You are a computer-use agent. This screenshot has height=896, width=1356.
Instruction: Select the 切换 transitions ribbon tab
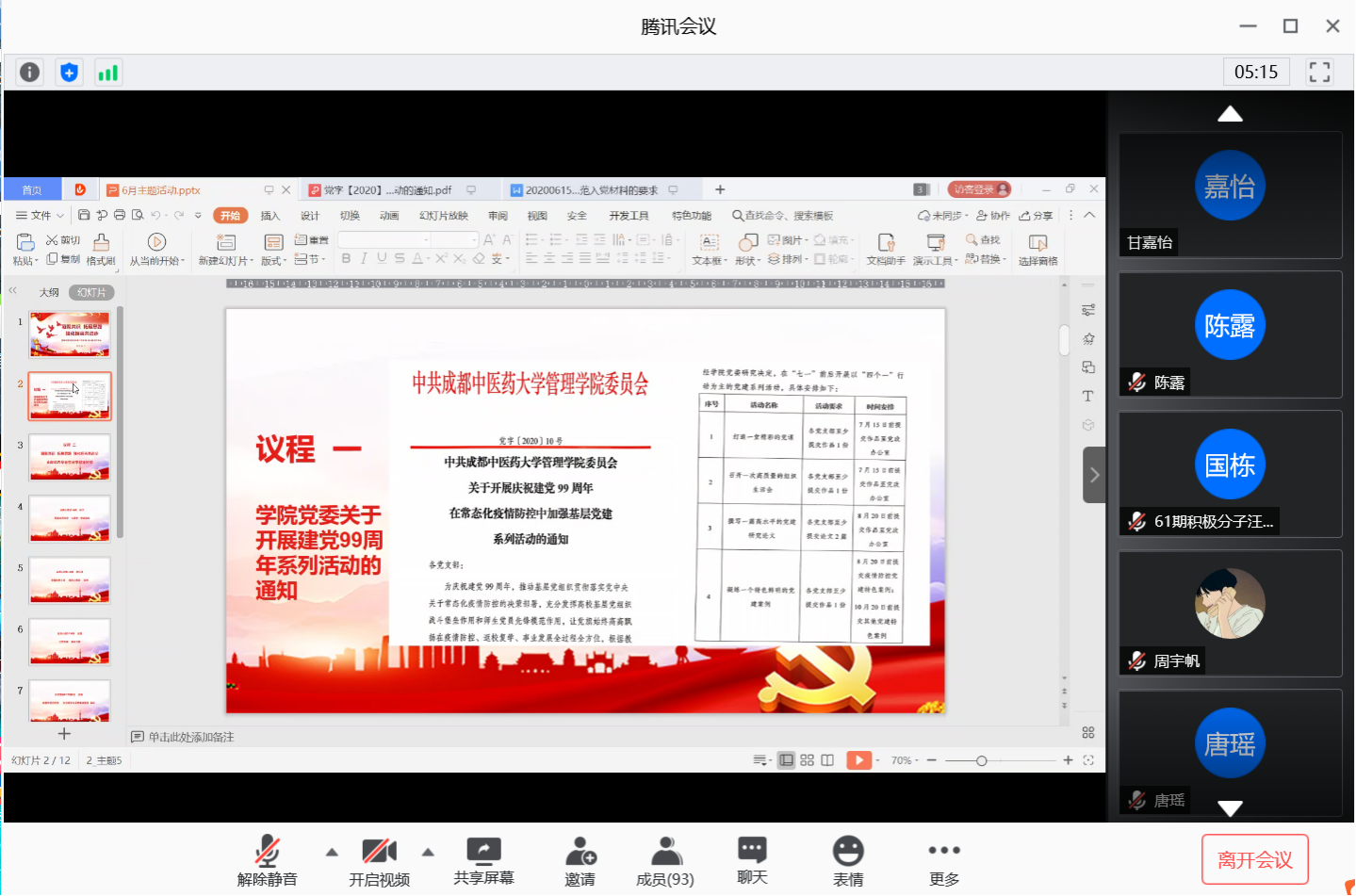pyautogui.click(x=351, y=216)
